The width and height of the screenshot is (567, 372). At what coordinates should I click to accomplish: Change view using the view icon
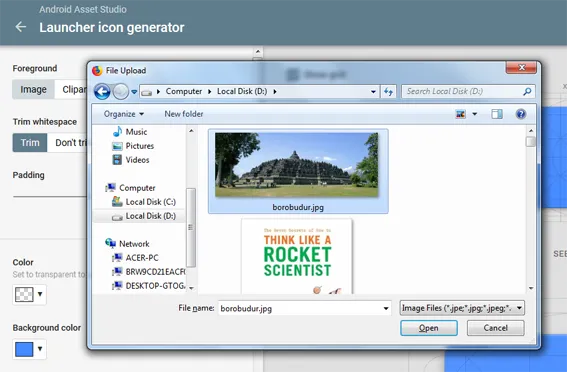(x=460, y=114)
